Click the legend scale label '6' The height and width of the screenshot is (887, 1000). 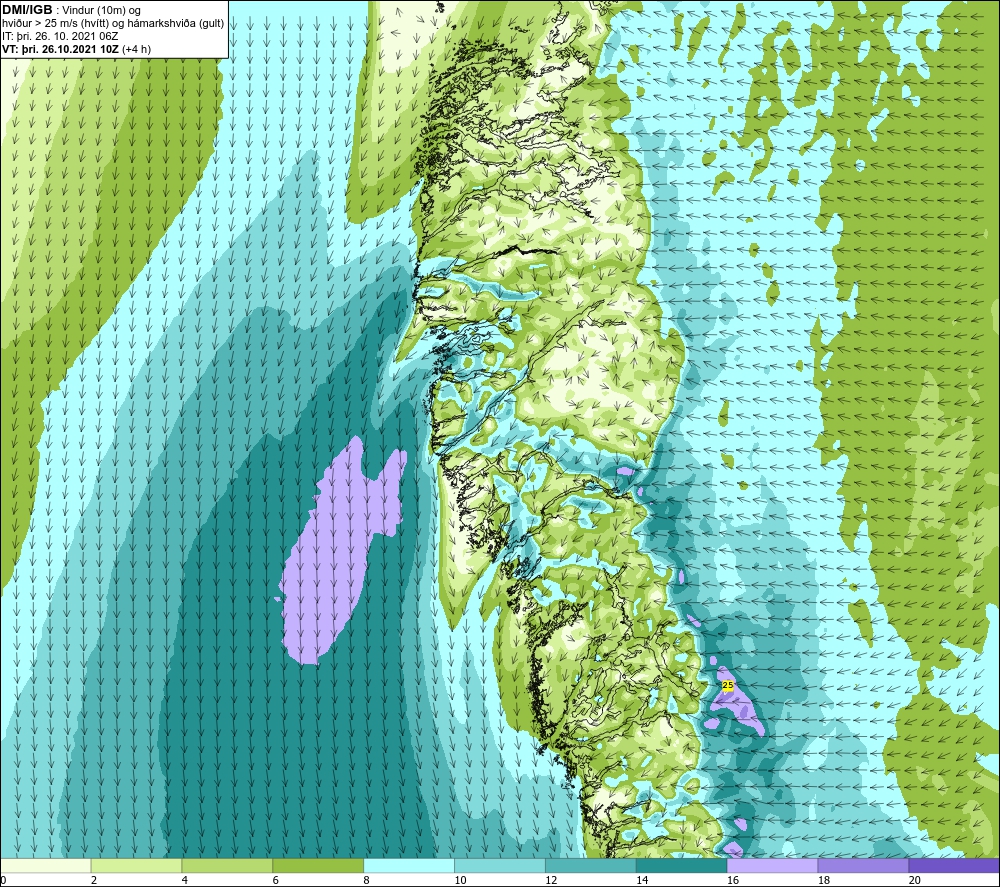click(x=275, y=880)
